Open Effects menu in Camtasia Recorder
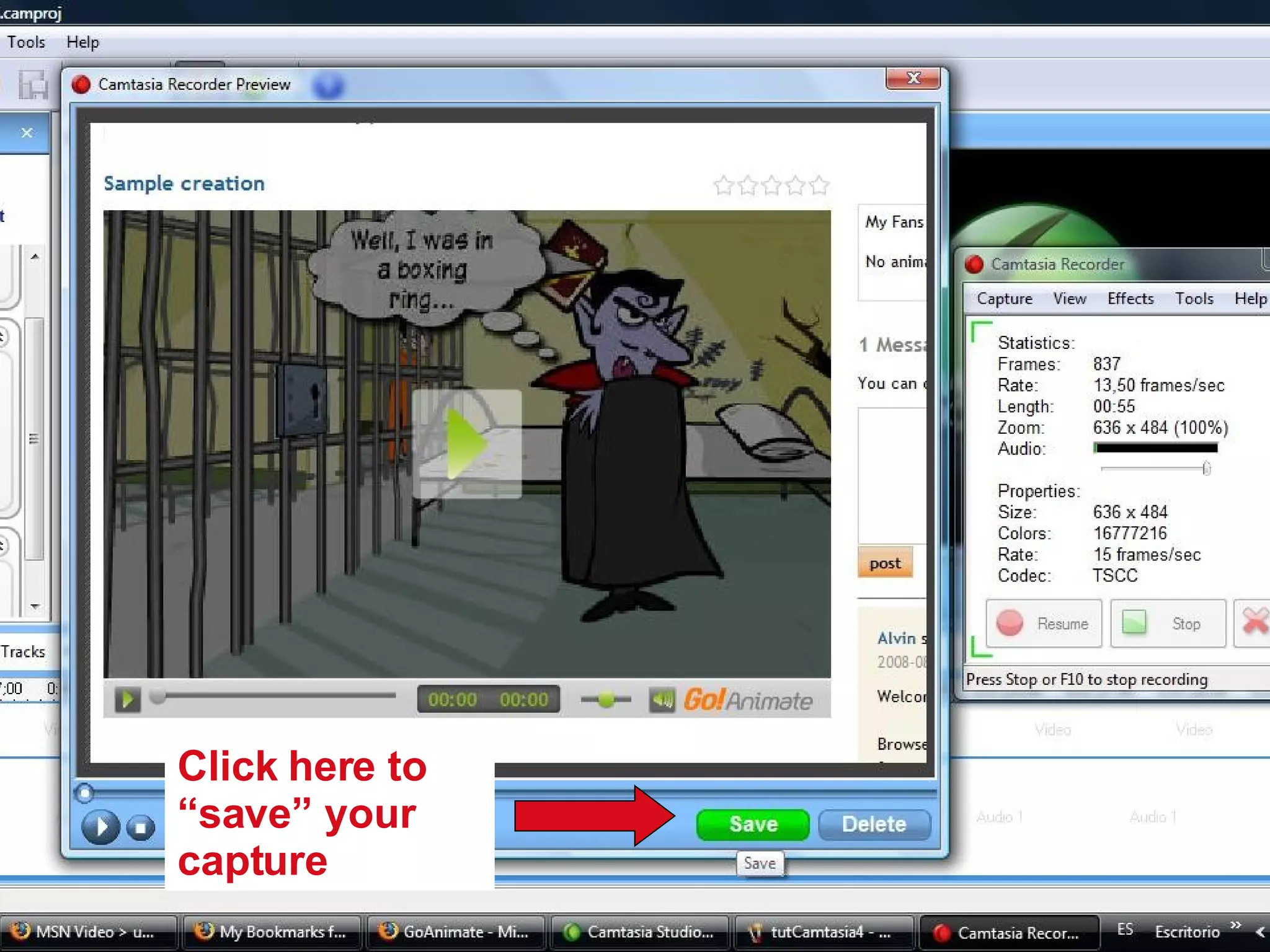The height and width of the screenshot is (952, 1270). click(x=1130, y=299)
